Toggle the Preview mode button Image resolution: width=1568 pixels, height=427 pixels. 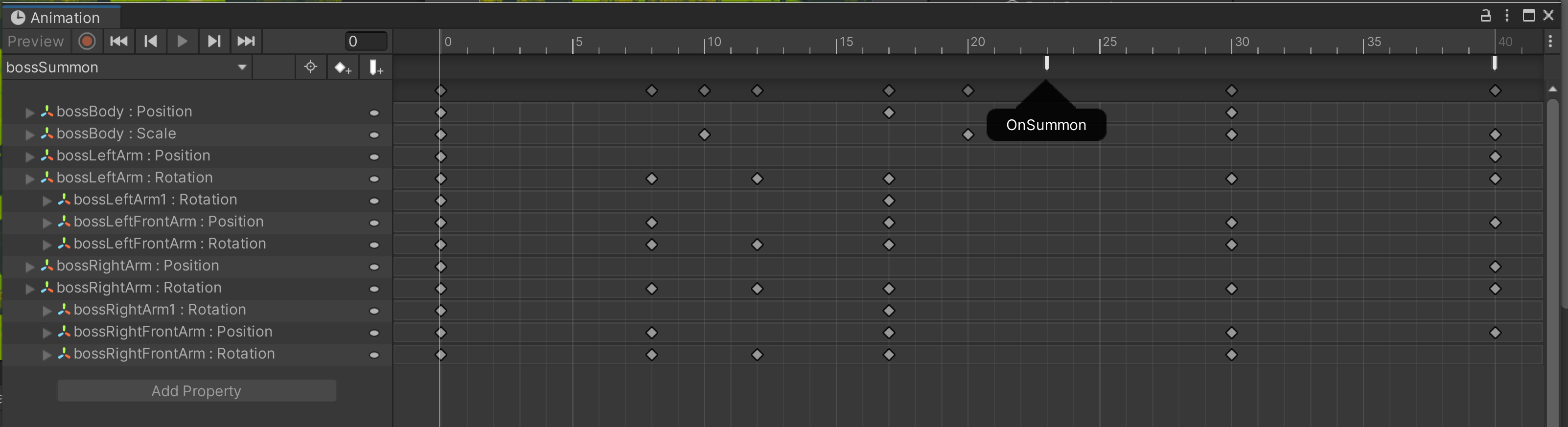(36, 42)
